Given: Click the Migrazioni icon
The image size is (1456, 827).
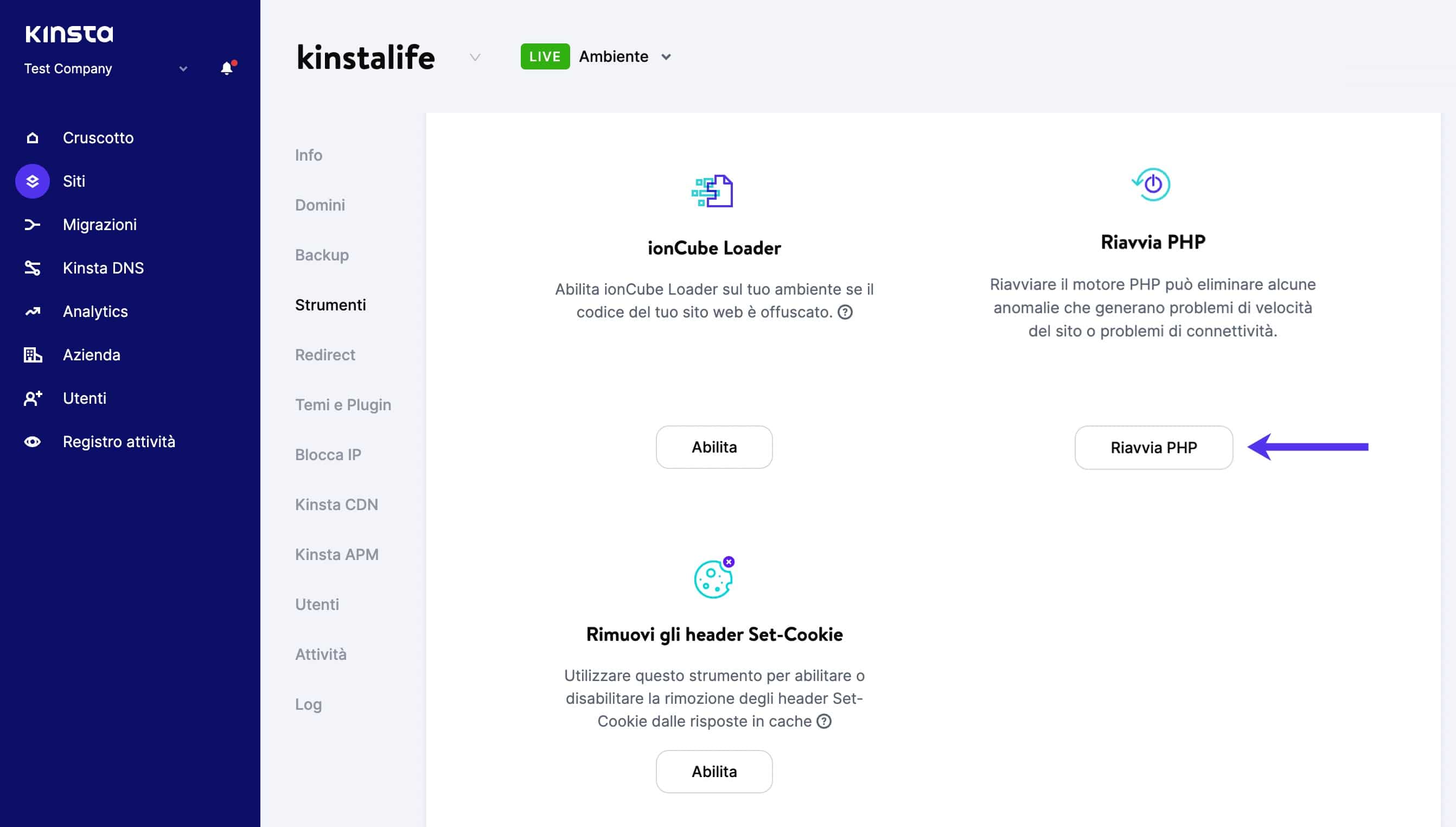Looking at the screenshot, I should pos(33,224).
